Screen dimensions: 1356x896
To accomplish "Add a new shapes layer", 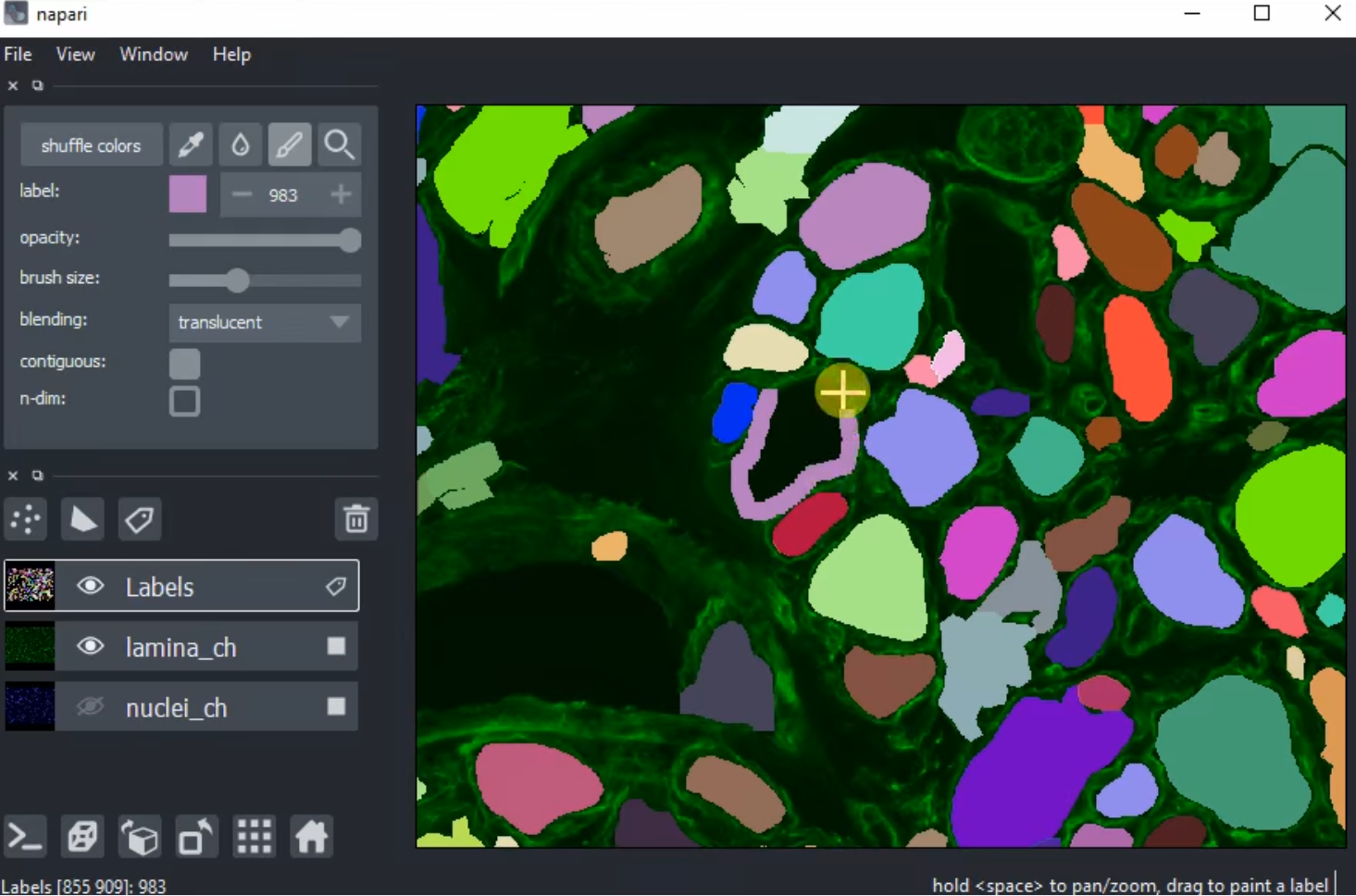I will point(82,519).
